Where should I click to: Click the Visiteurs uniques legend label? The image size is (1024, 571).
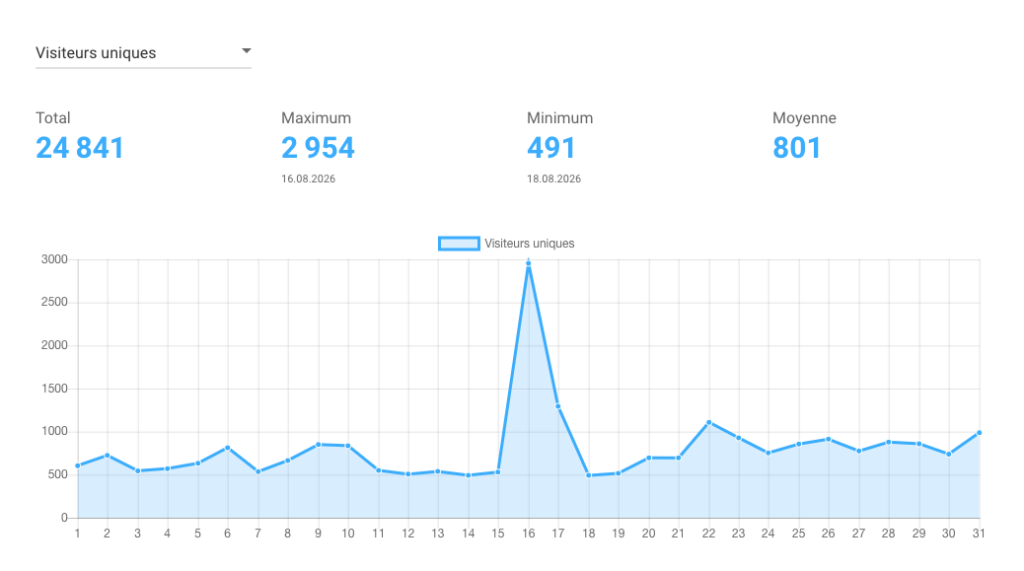(x=530, y=244)
